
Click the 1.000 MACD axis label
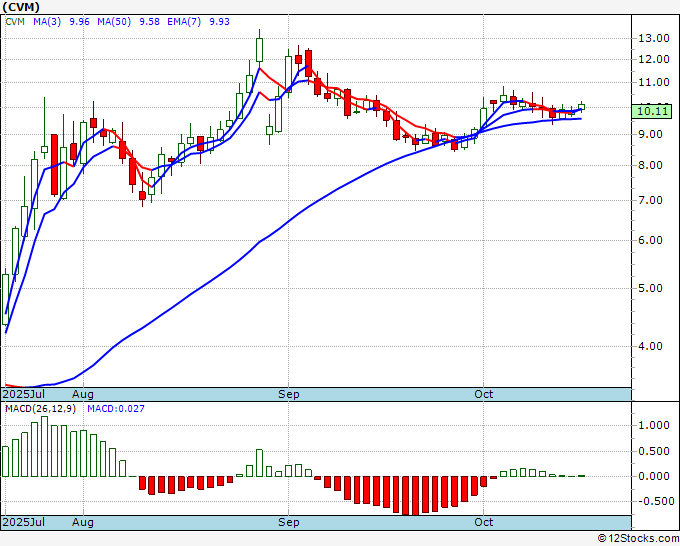654,425
